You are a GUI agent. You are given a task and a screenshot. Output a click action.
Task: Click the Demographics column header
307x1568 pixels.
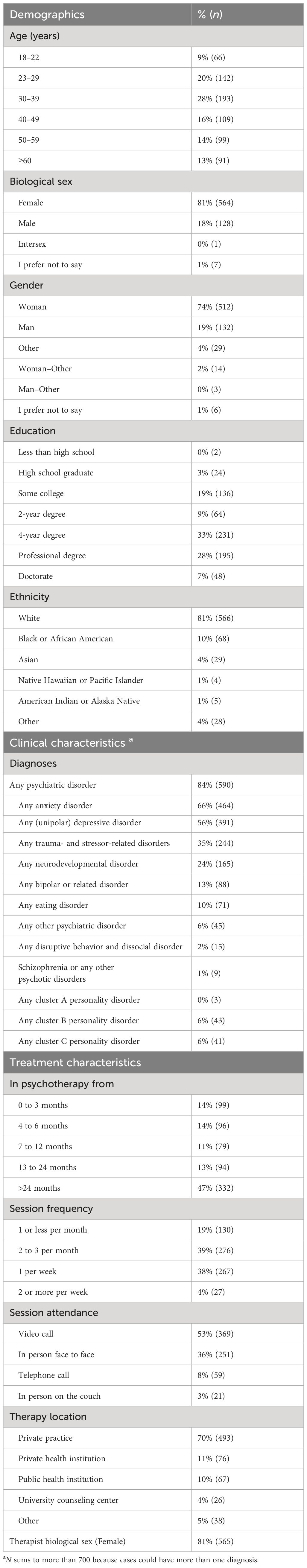[47, 14]
